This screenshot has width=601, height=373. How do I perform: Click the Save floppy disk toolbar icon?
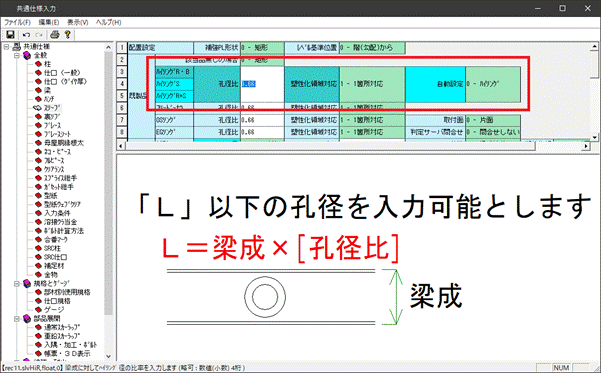10,35
